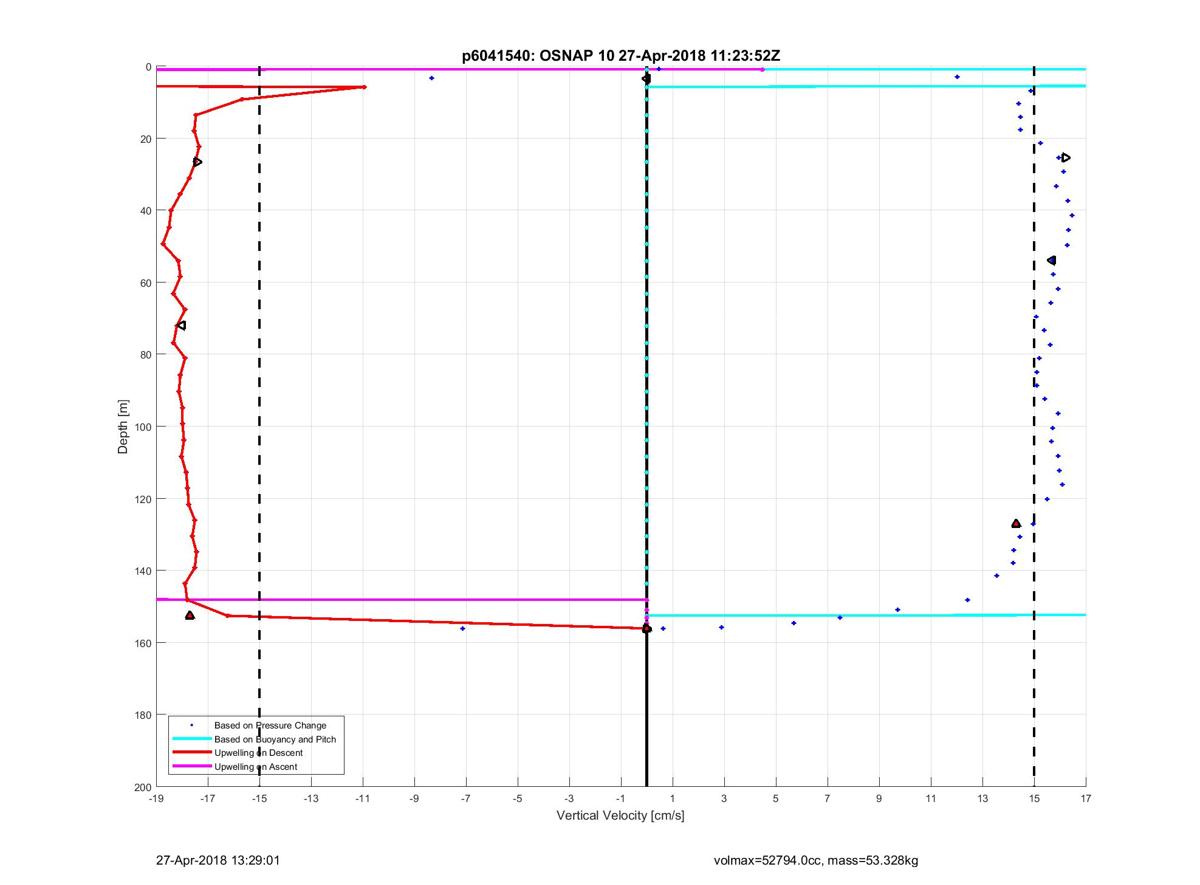Screen dimensions: 1200x885
Task: Click x-axis tick label '-19'
Action: 156,798
